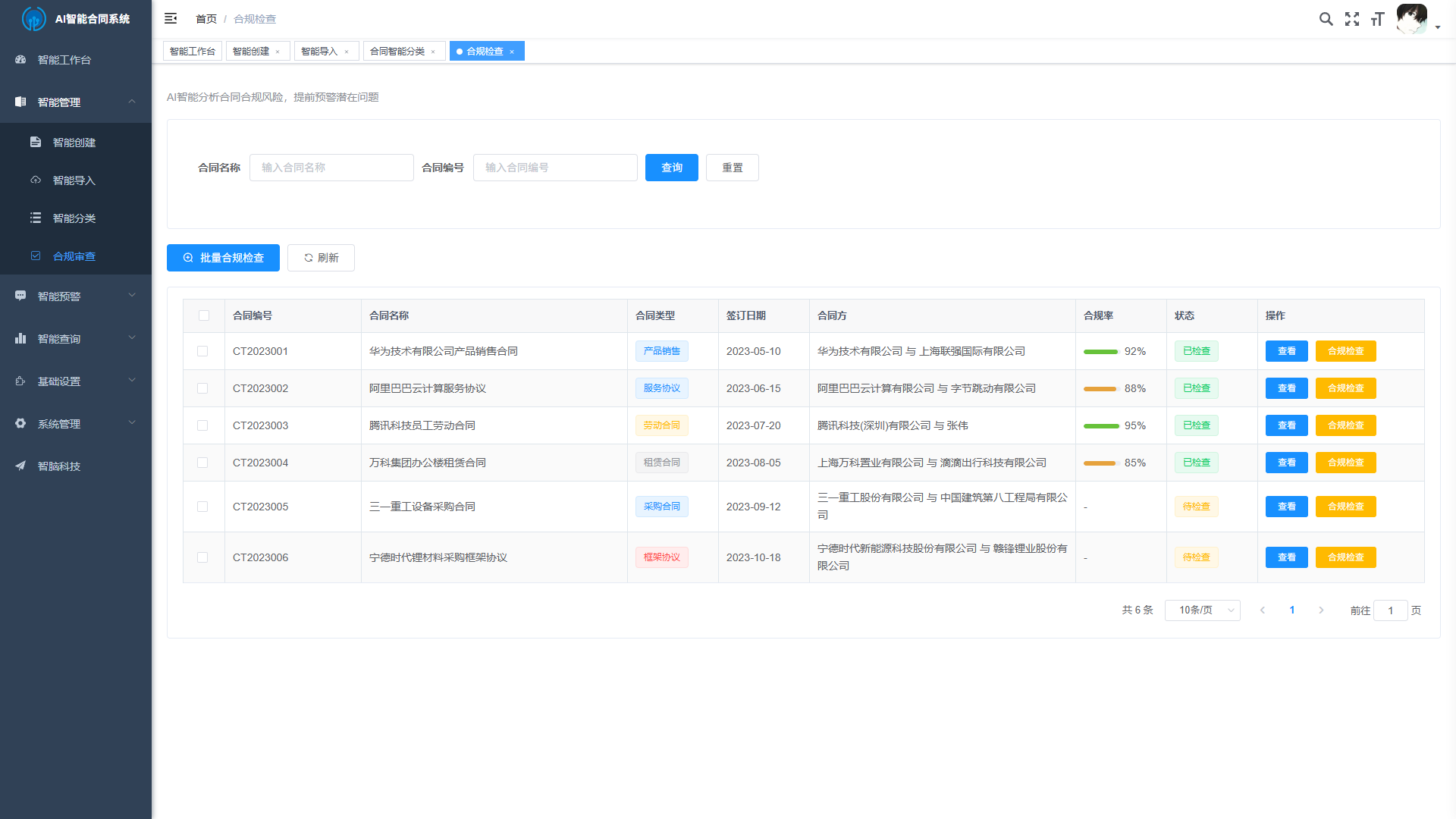The height and width of the screenshot is (819, 1456).
Task: Check the checkbox for contract CT2023001
Action: (x=203, y=351)
